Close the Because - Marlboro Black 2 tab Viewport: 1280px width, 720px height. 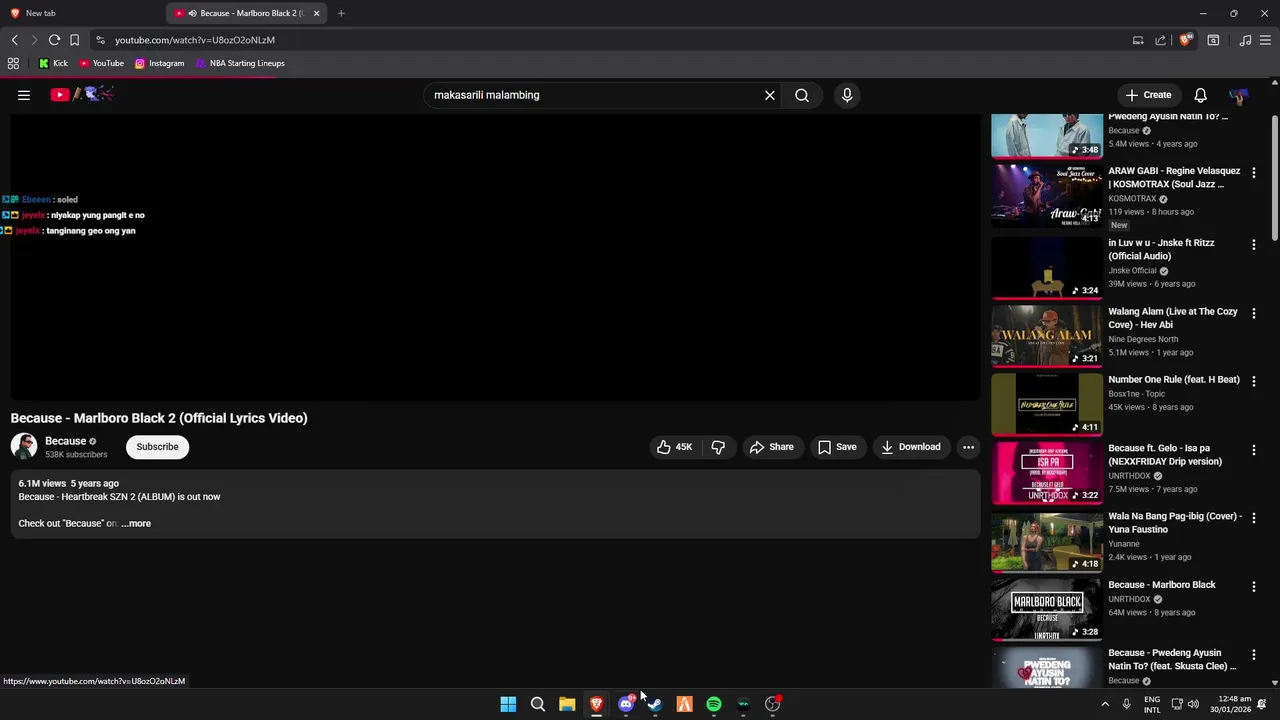click(316, 13)
